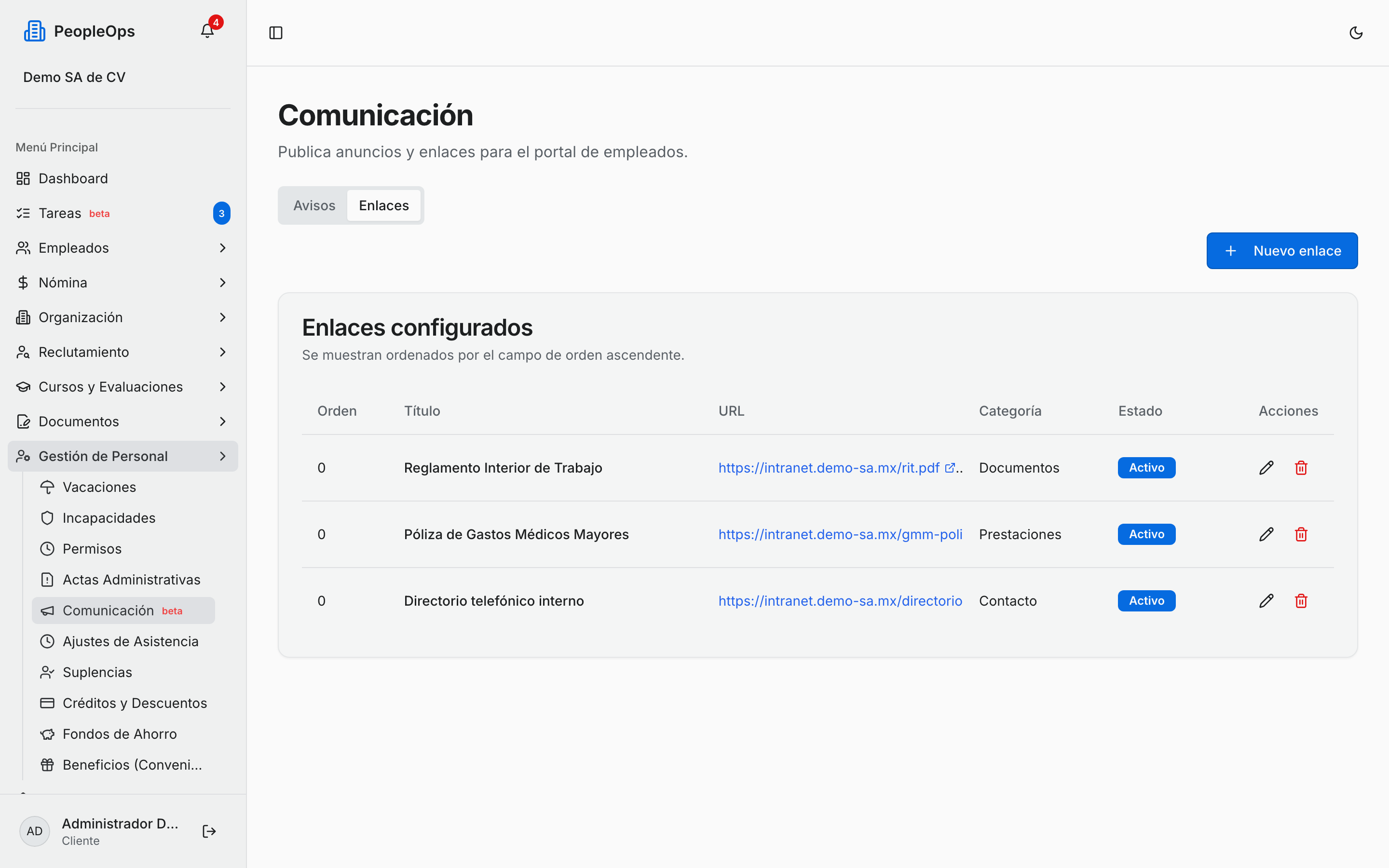The height and width of the screenshot is (868, 1389).
Task: Click the Dashboard grid icon
Action: click(23, 178)
